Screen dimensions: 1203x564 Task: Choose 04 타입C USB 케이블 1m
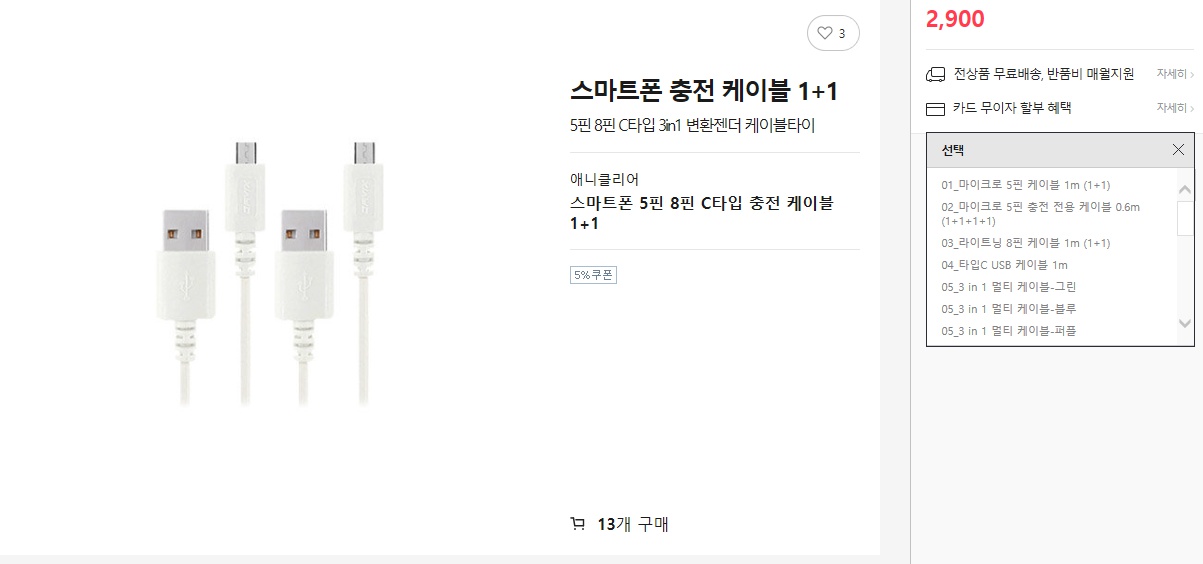[1004, 265]
